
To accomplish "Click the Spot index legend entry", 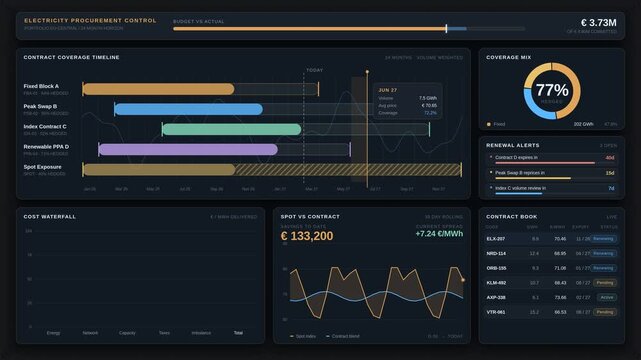I will tap(303, 336).
